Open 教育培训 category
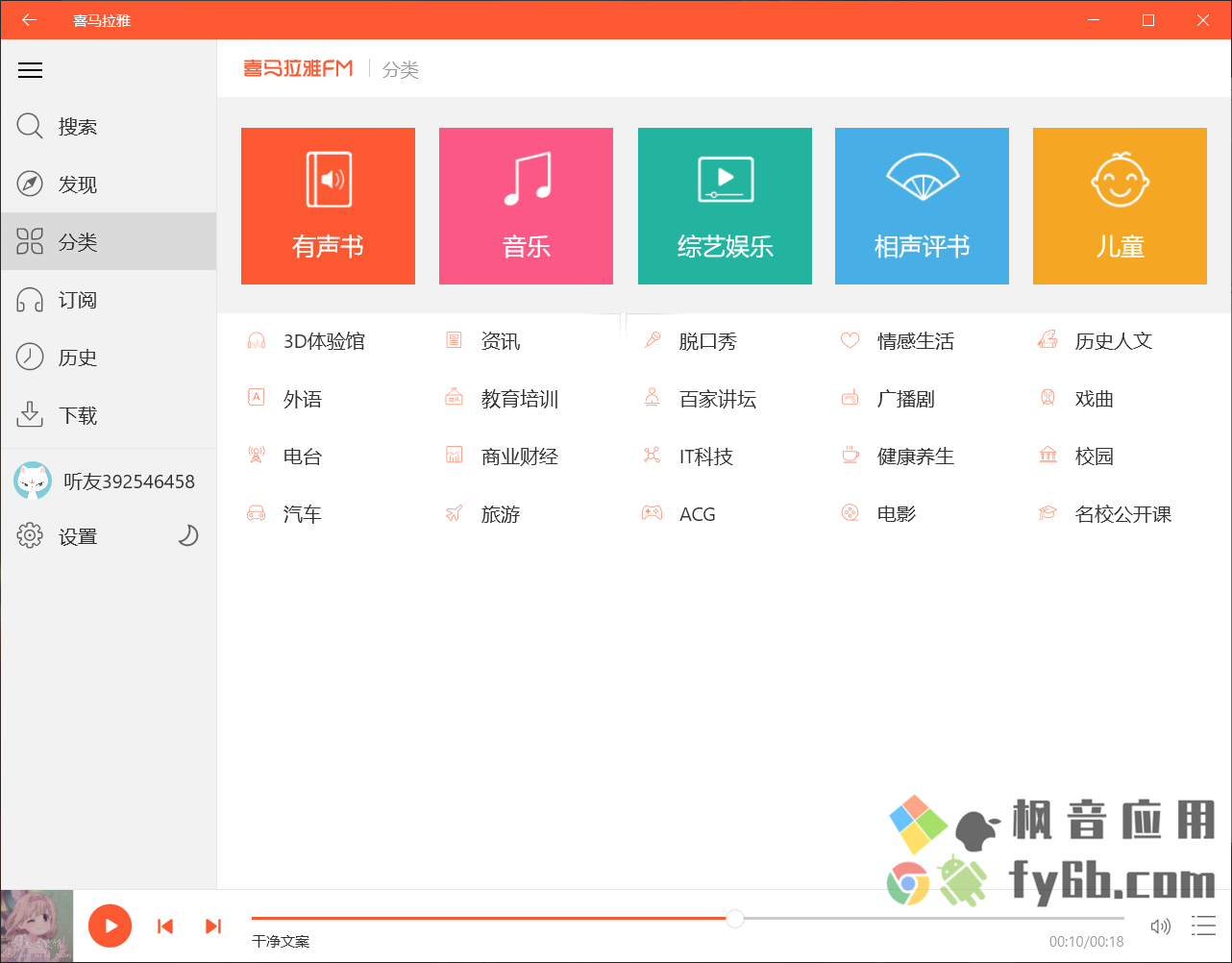Viewport: 1232px width, 963px height. 502,399
